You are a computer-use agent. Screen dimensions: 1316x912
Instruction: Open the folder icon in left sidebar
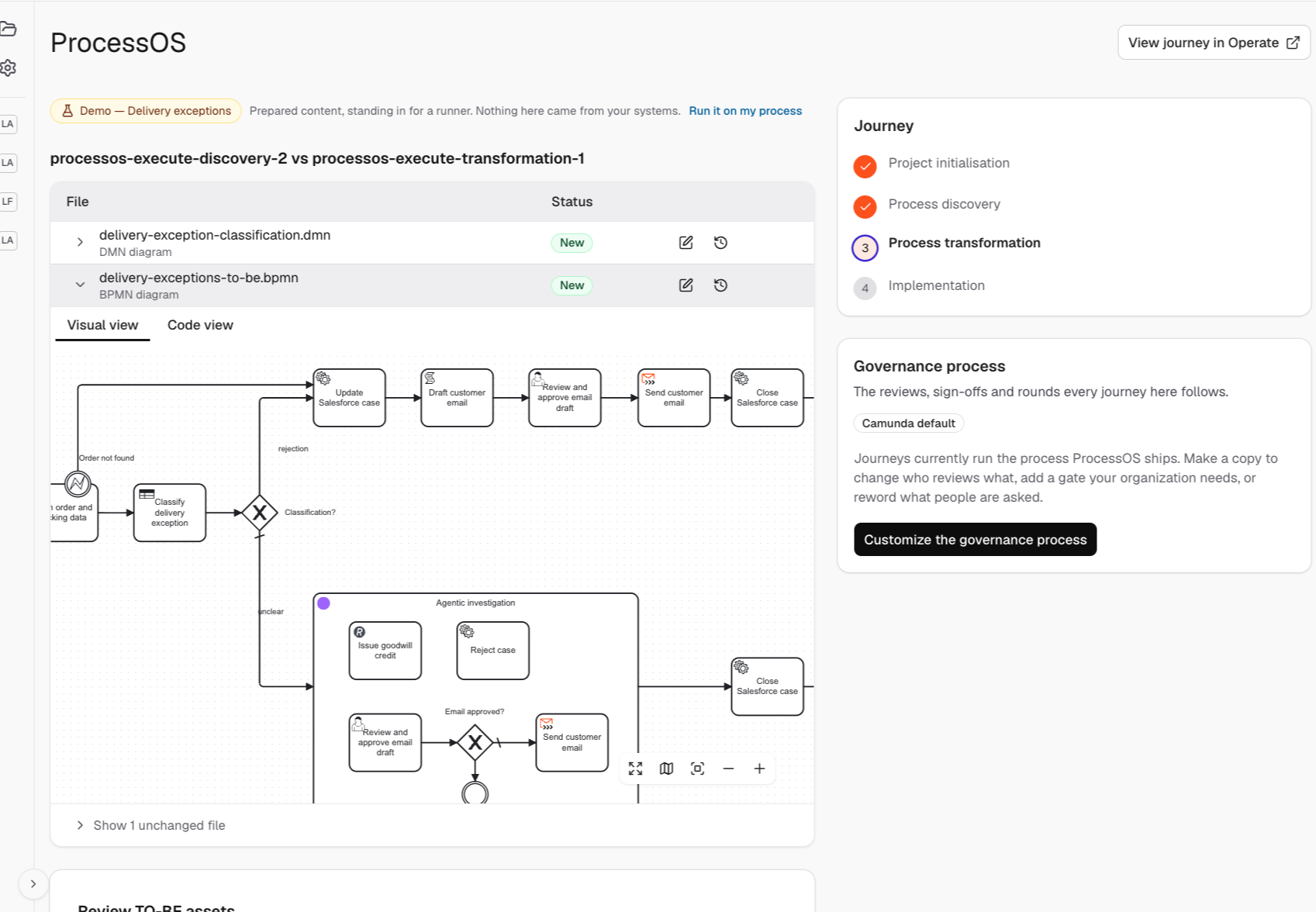[8, 29]
